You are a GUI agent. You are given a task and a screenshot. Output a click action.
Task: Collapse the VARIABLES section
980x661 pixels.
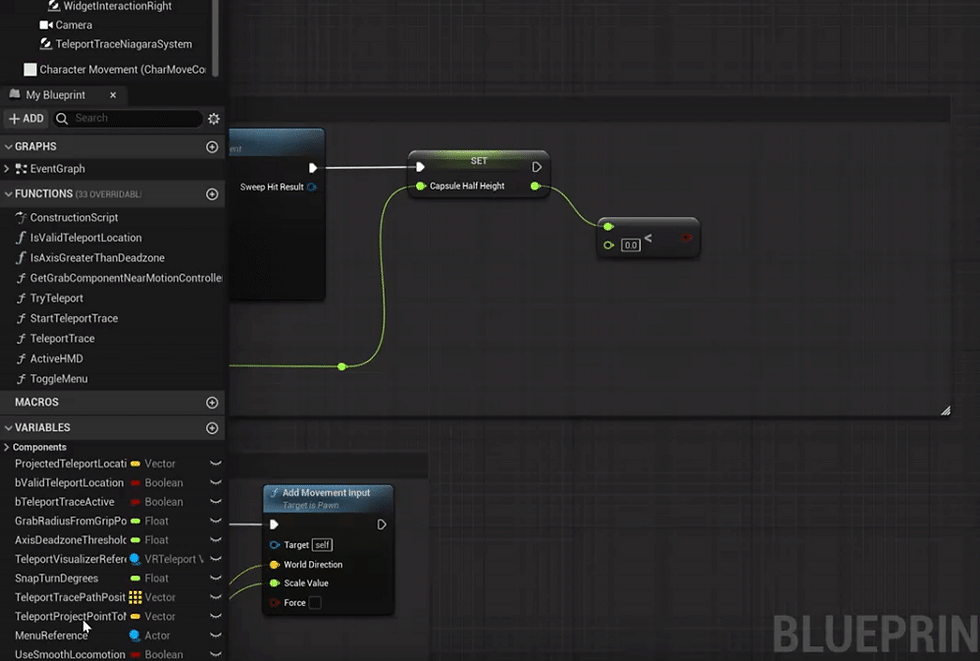click(9, 428)
